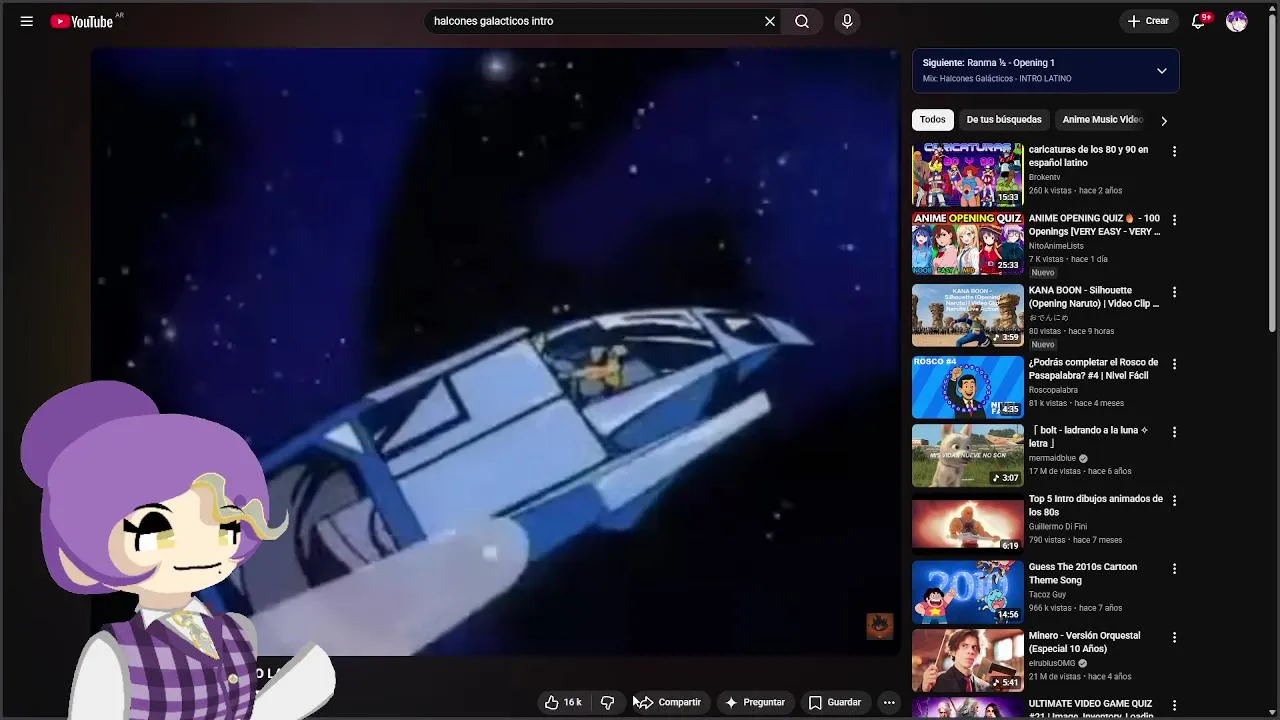Open options for ULTIMATE VIDEO GAME QUIZ video

(x=1174, y=705)
